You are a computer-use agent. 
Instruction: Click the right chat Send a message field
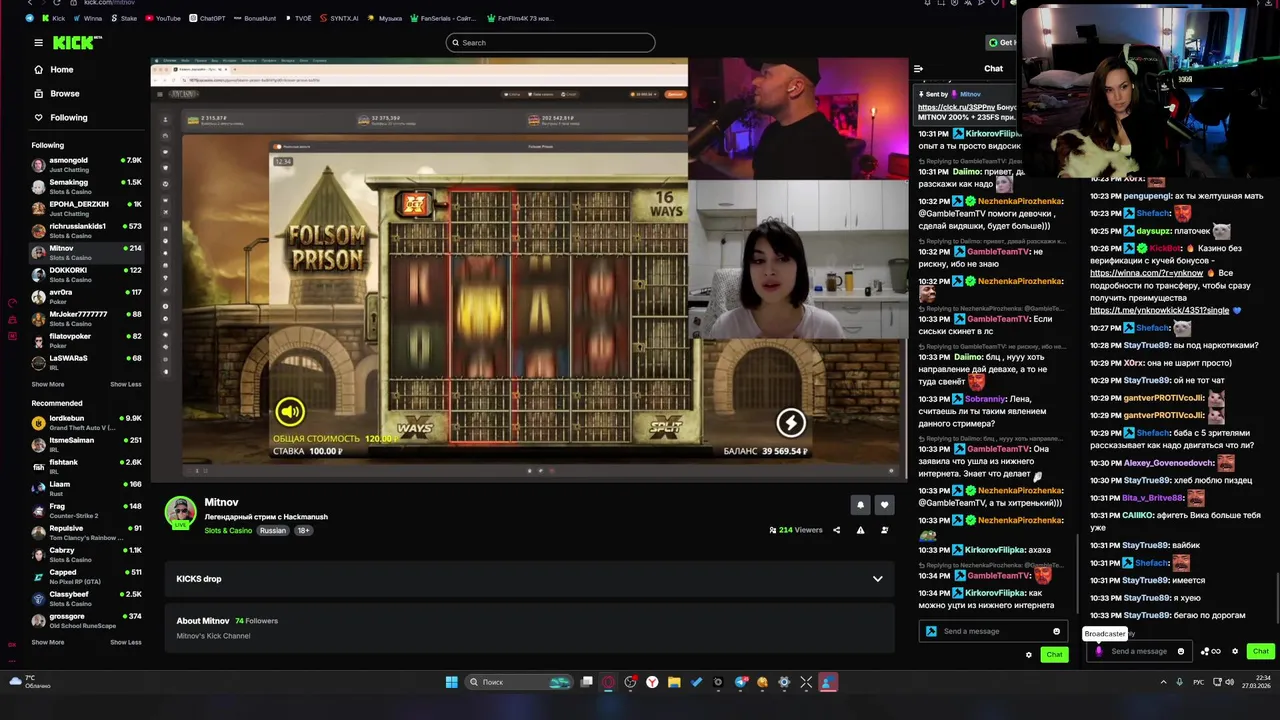[1139, 651]
